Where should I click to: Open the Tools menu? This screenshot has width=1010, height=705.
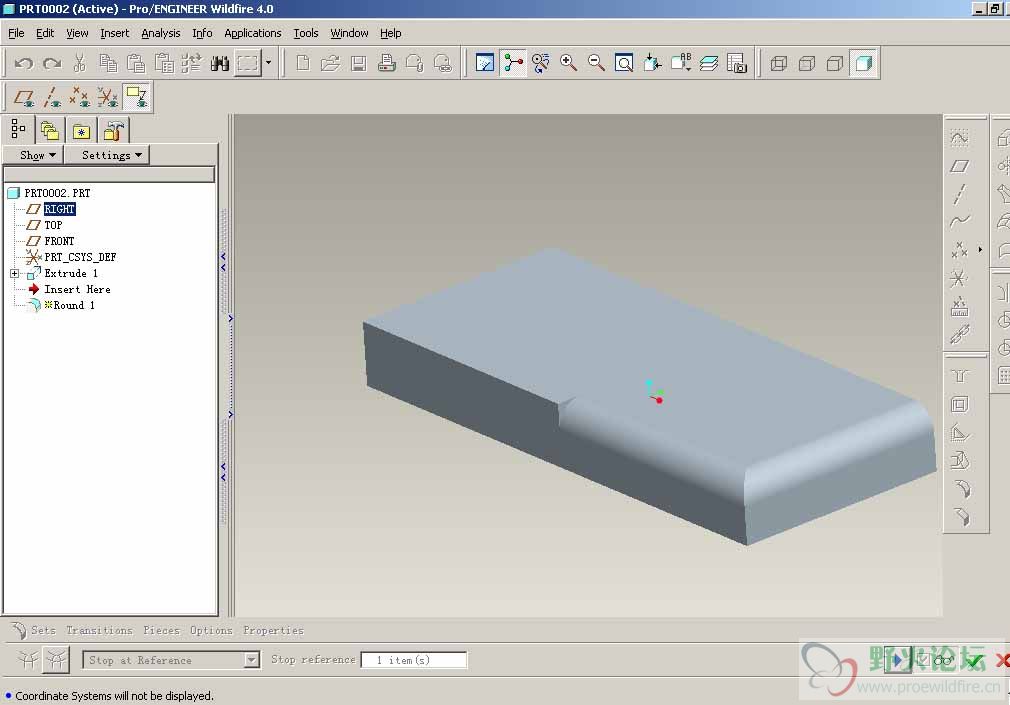[306, 33]
